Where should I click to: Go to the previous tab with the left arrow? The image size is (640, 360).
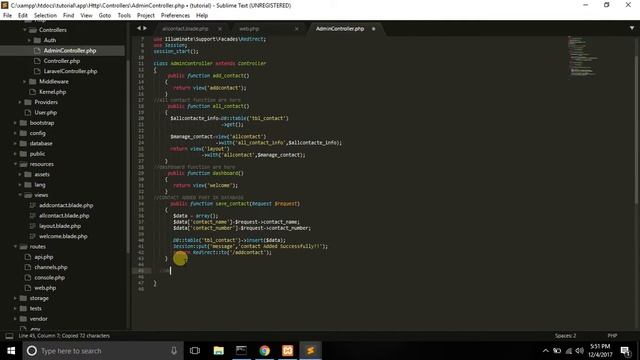coord(139,28)
